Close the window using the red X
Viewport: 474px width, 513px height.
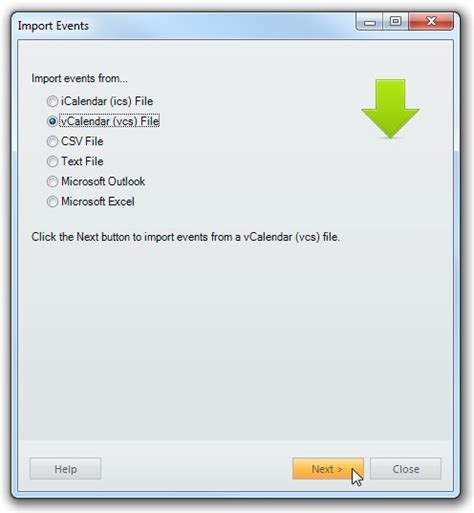click(431, 22)
